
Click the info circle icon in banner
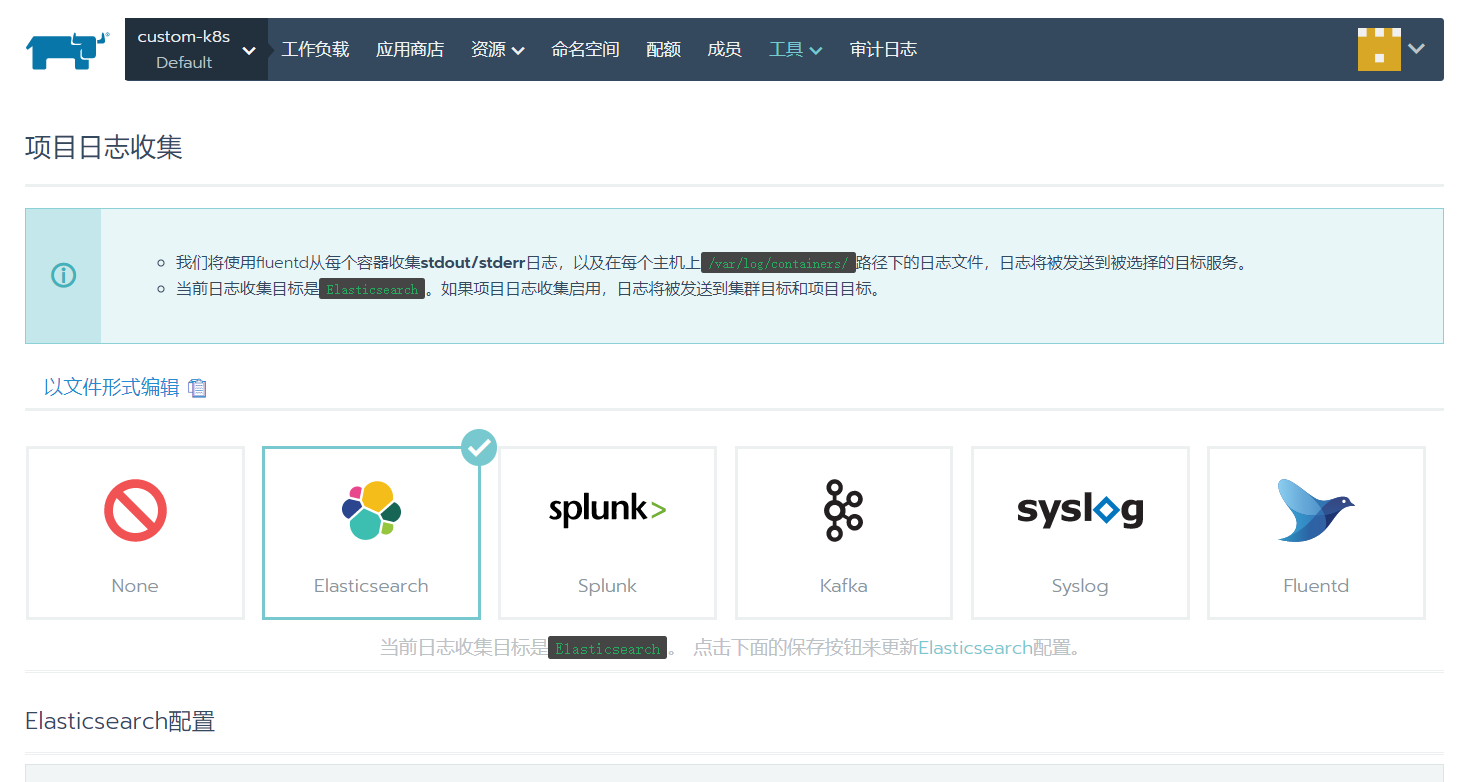click(x=63, y=275)
